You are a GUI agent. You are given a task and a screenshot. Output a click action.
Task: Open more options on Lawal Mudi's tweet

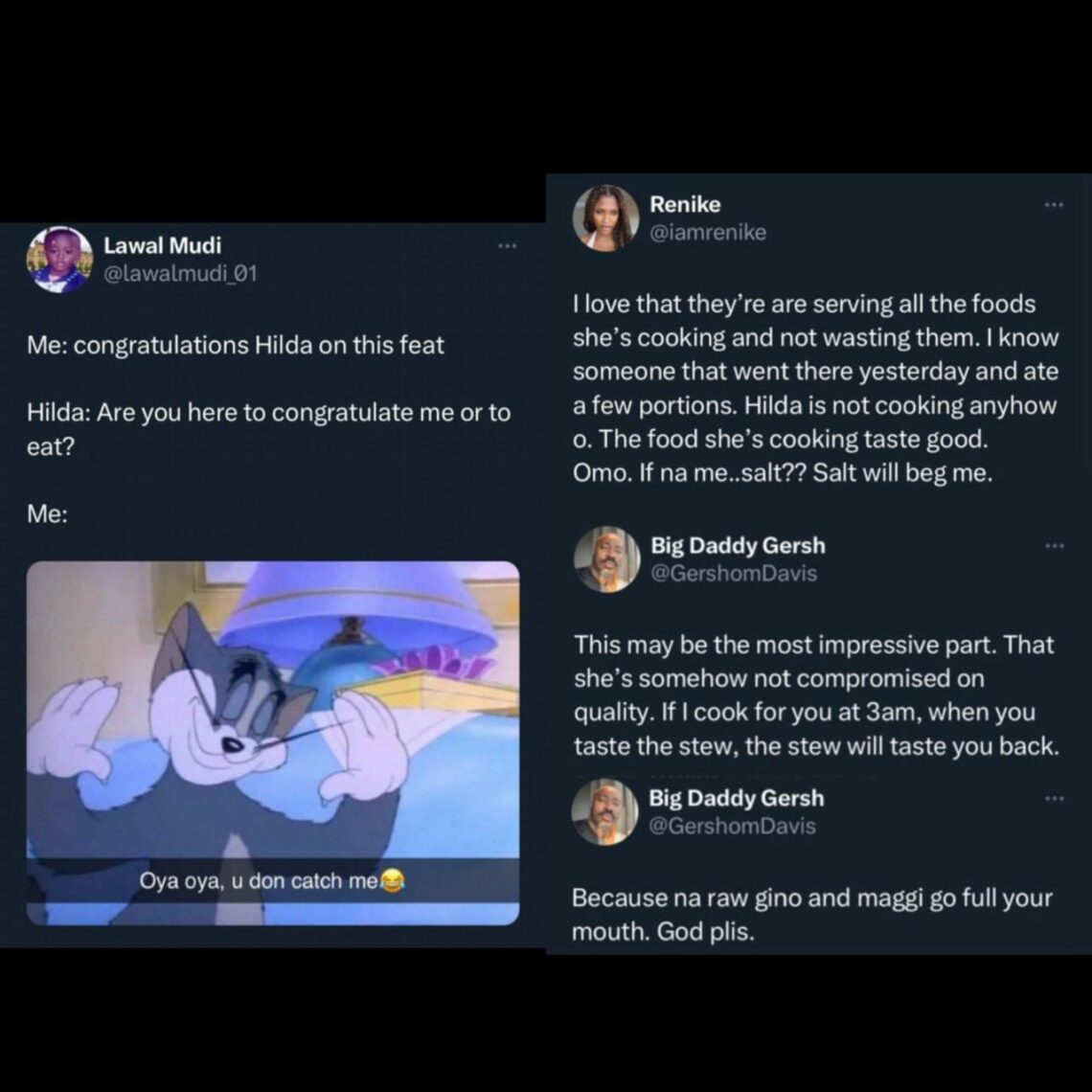508,246
